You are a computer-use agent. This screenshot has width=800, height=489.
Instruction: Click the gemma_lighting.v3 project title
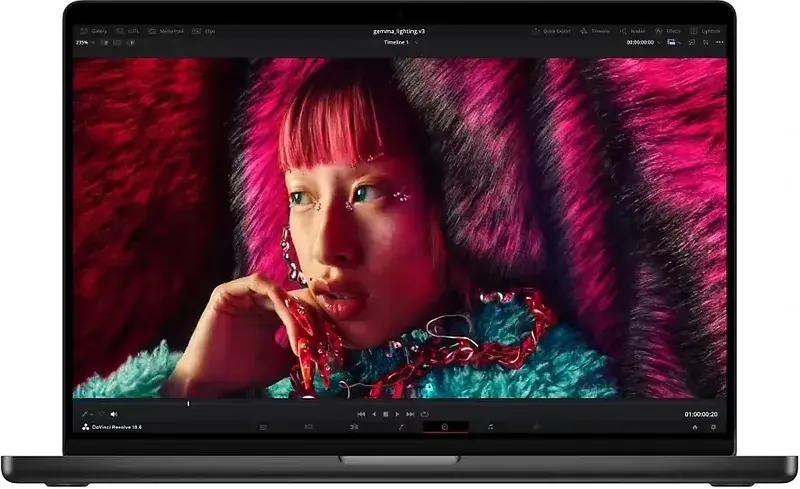pyautogui.click(x=399, y=31)
